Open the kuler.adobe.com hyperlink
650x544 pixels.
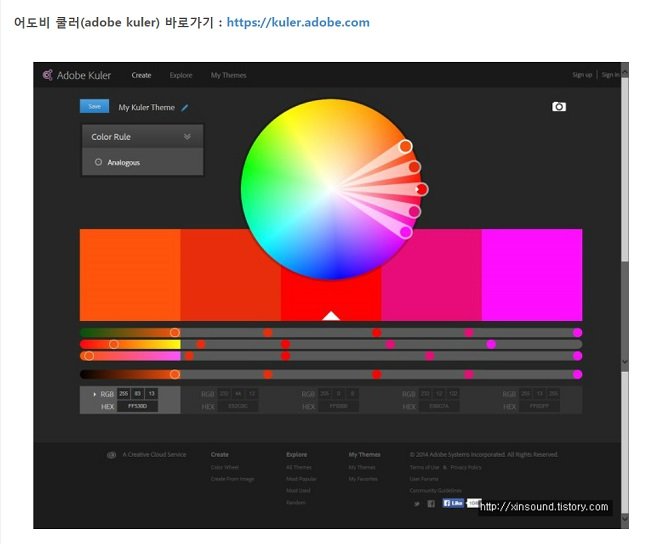pos(298,22)
